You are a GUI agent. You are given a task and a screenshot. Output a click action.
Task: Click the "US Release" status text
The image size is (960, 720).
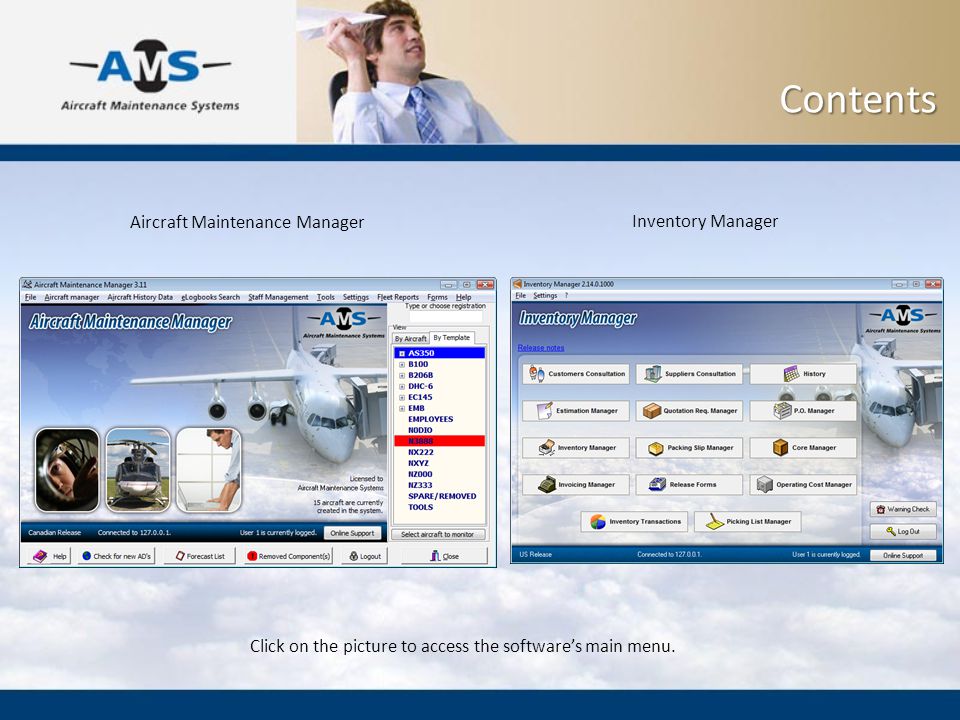pyautogui.click(x=536, y=555)
